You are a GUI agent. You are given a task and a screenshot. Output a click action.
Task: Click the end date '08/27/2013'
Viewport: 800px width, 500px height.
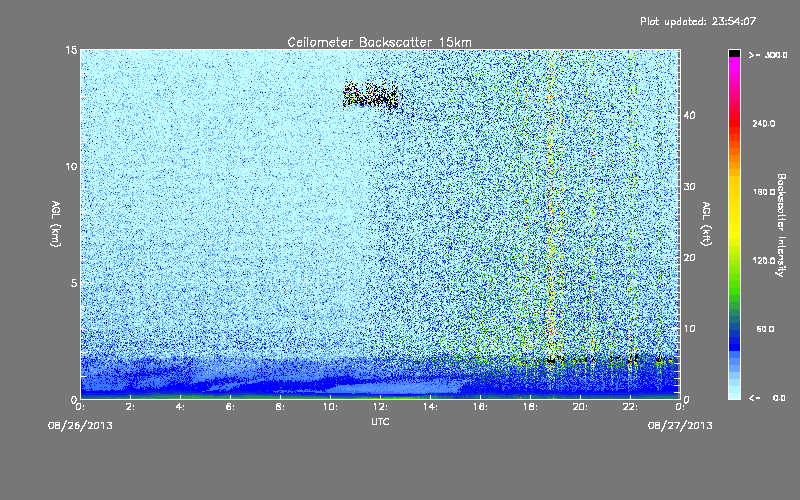[680, 426]
